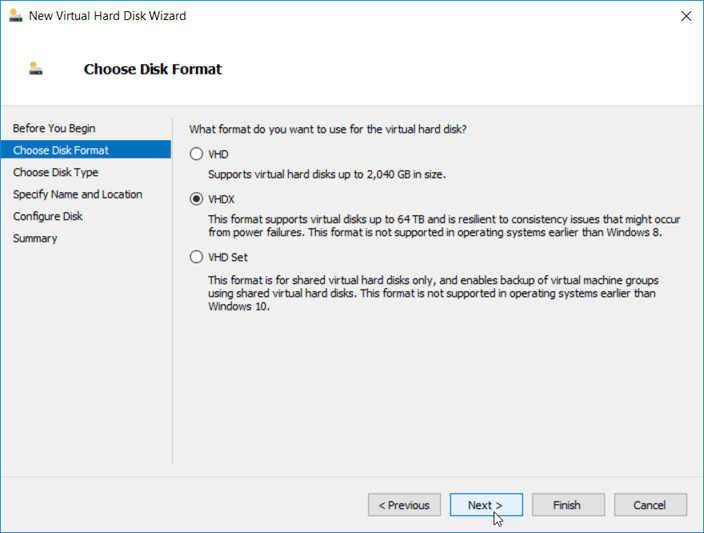Click the VHD option label text
The image size is (704, 533).
click(218, 154)
